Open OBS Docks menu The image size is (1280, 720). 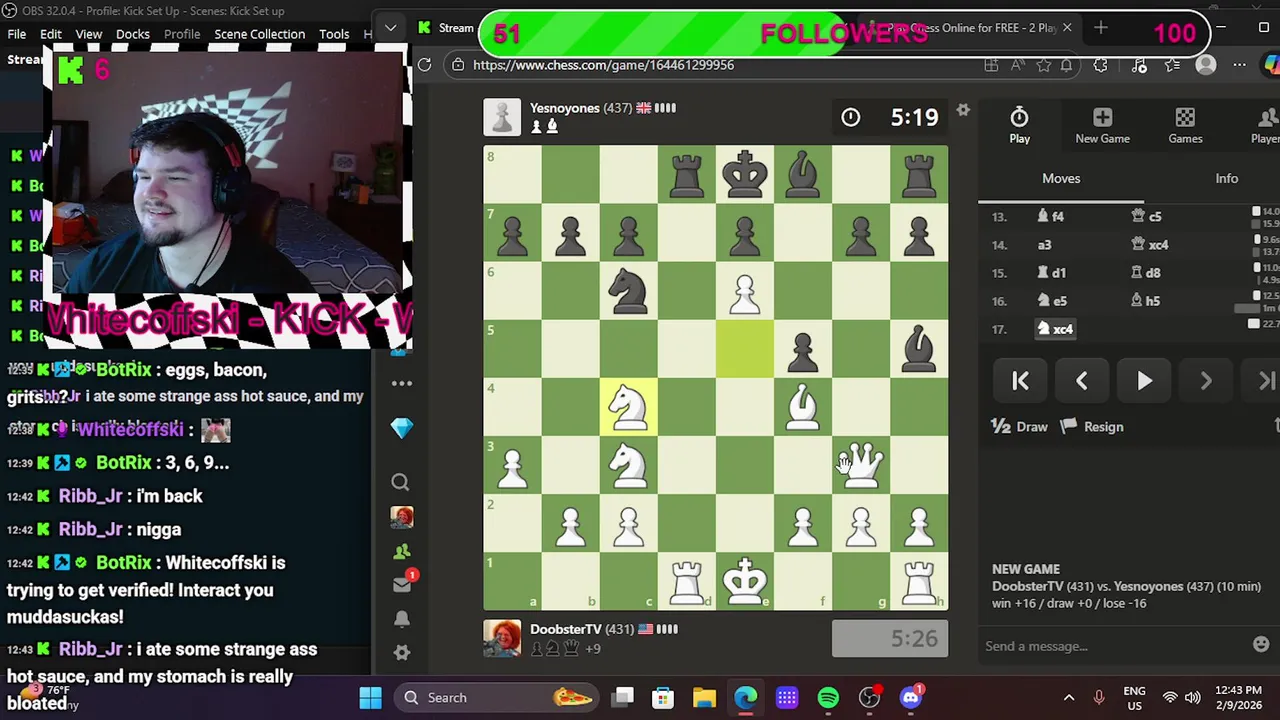(133, 34)
